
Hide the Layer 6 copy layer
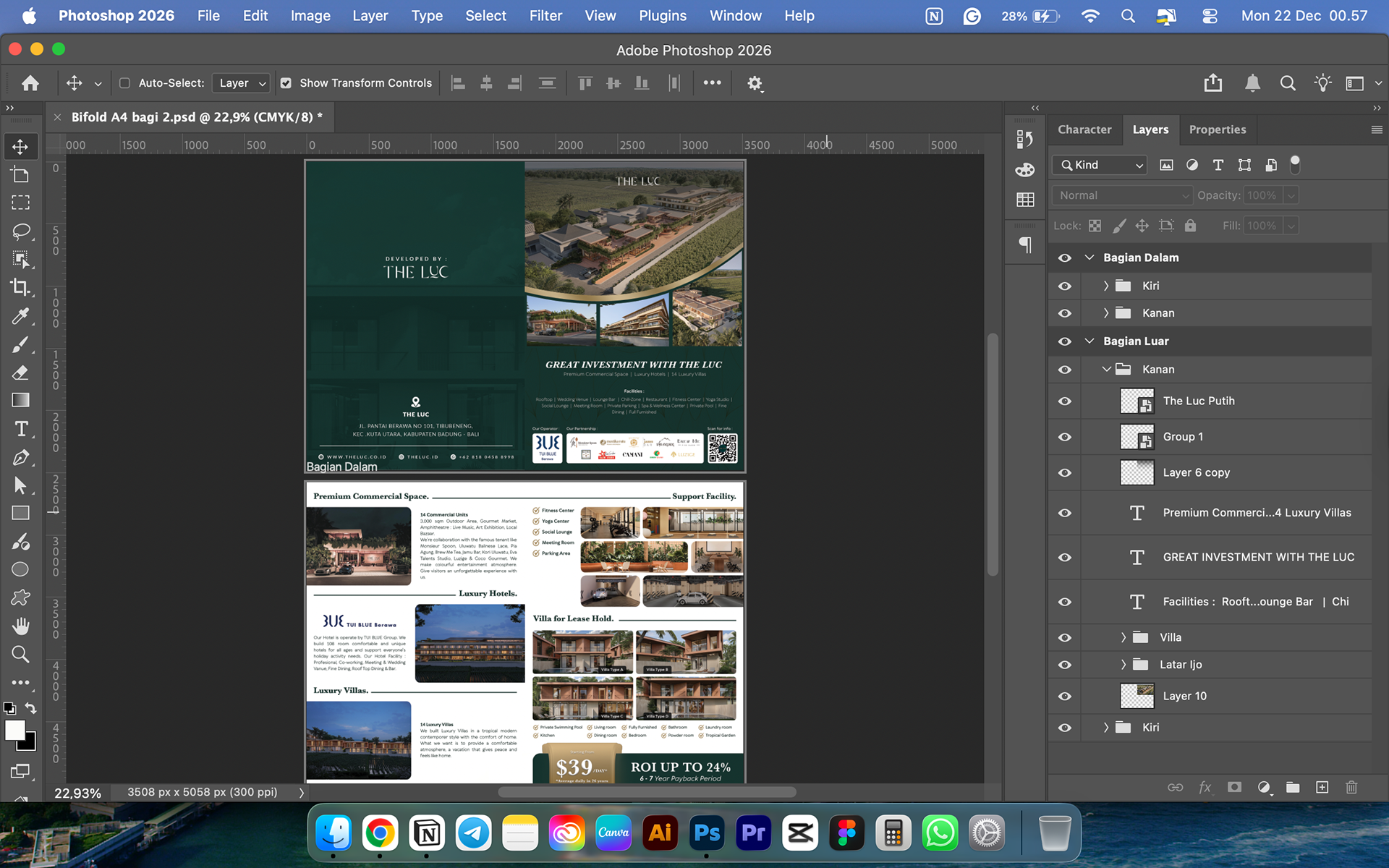(x=1064, y=472)
